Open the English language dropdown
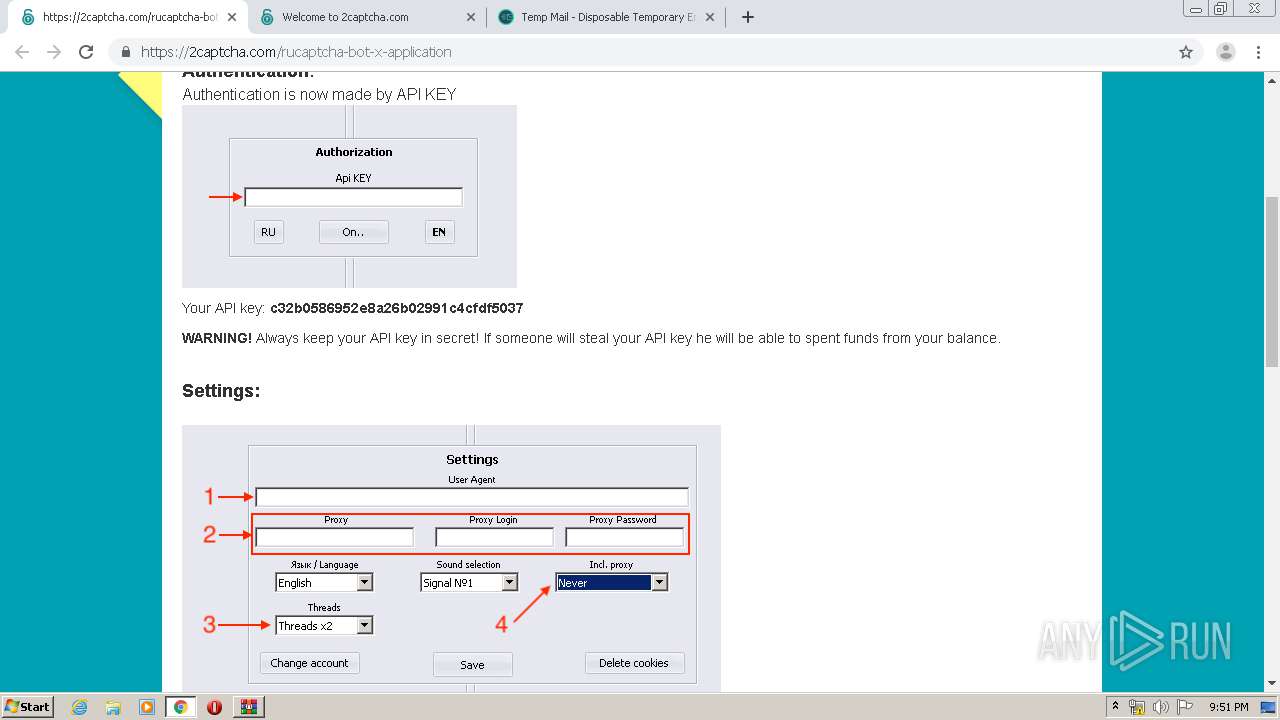1280x720 pixels. pyautogui.click(x=324, y=582)
